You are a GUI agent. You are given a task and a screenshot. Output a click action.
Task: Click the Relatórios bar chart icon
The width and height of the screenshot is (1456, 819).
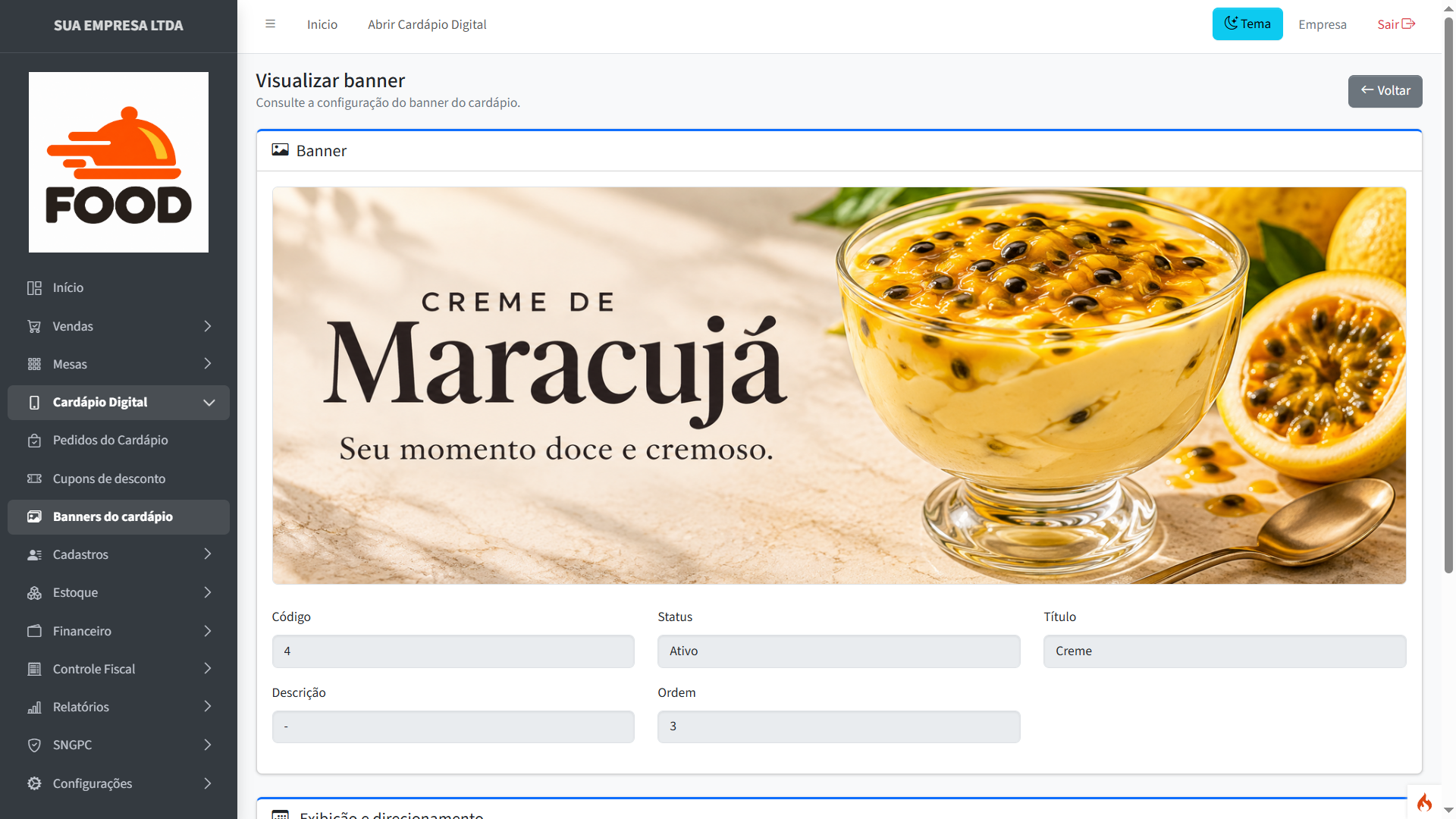pos(34,707)
